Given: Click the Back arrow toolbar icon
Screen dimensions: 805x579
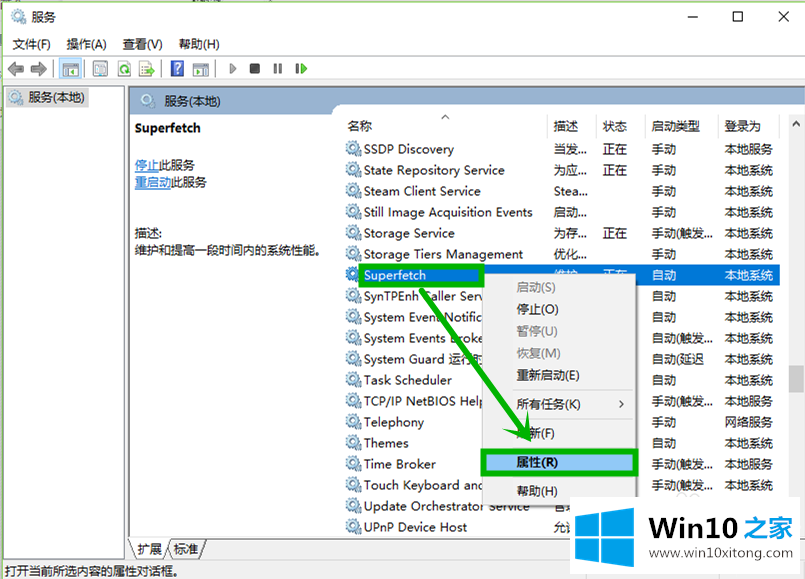Looking at the screenshot, I should click(16, 69).
